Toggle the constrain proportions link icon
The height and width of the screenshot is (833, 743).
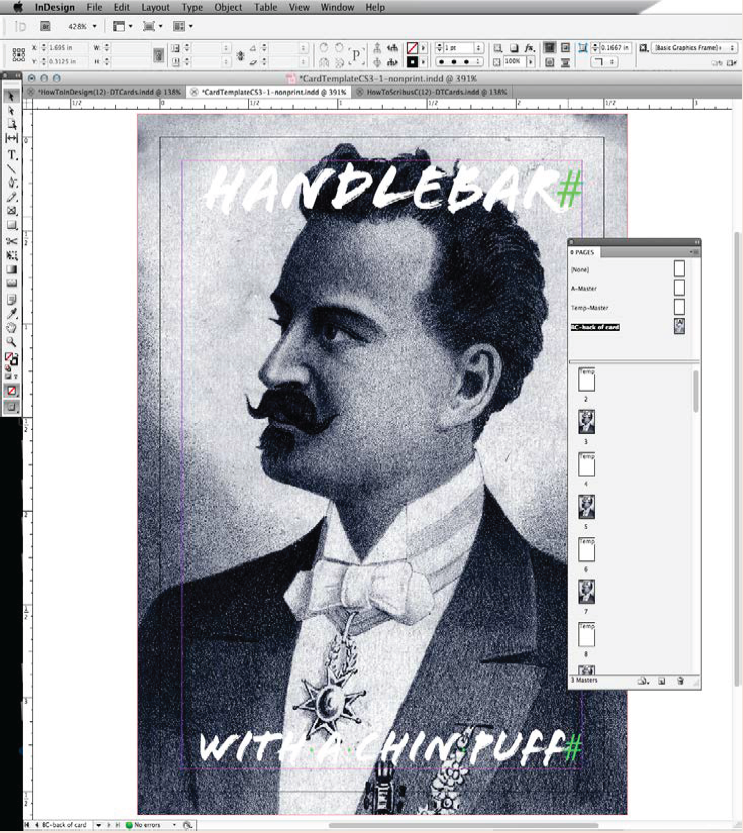157,54
